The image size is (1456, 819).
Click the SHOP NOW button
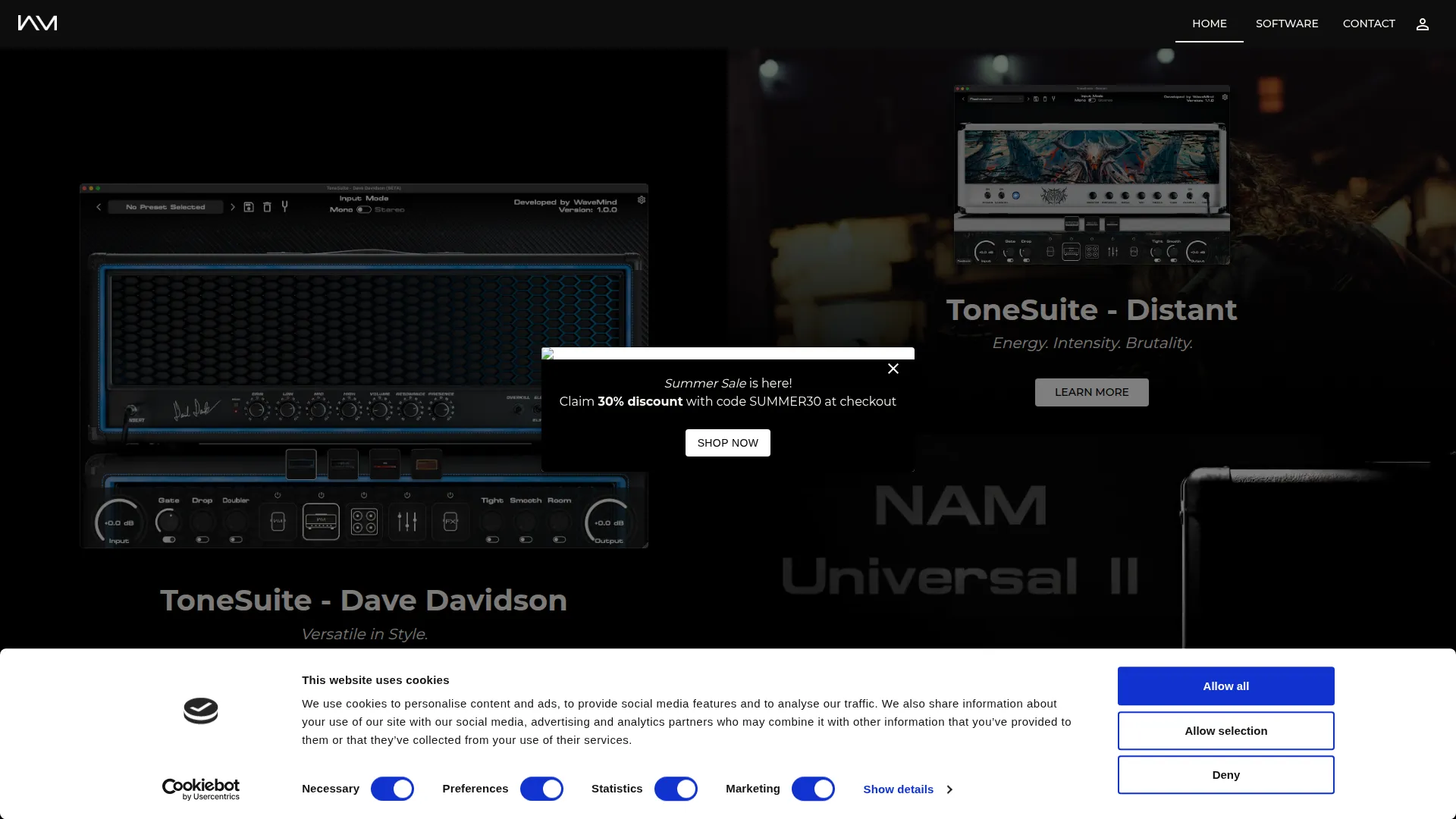[728, 443]
